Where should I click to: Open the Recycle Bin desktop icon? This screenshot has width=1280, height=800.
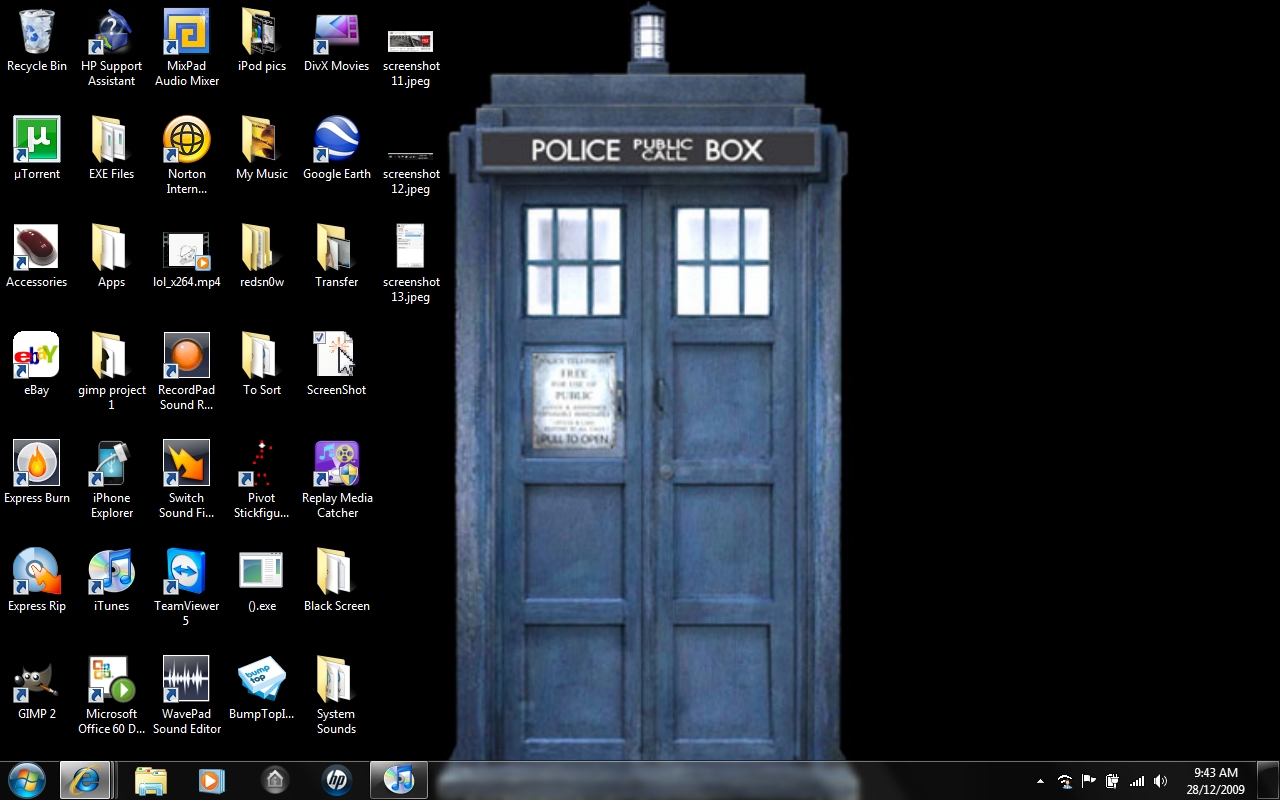coord(37,32)
